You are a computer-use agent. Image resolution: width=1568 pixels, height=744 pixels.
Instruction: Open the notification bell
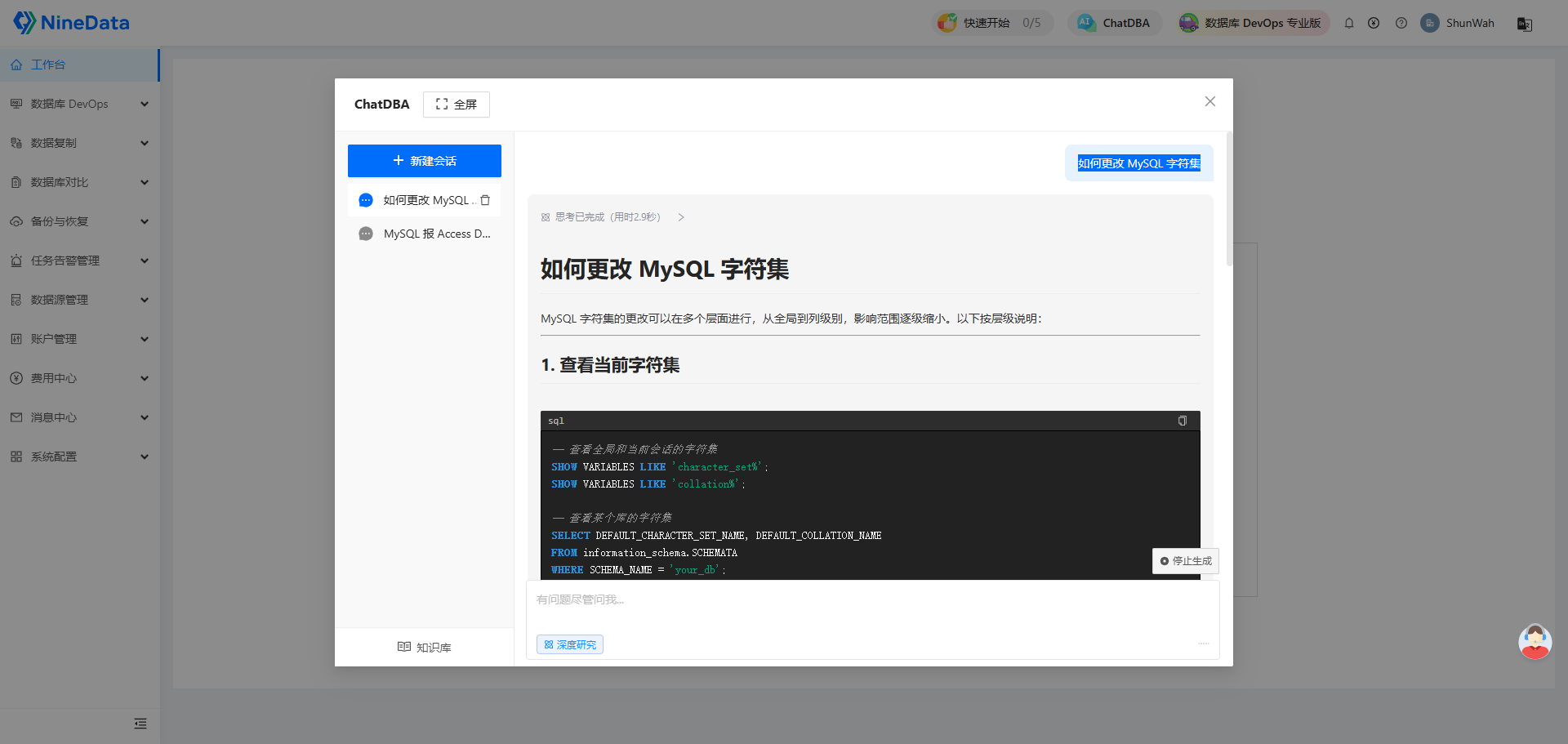(x=1349, y=23)
